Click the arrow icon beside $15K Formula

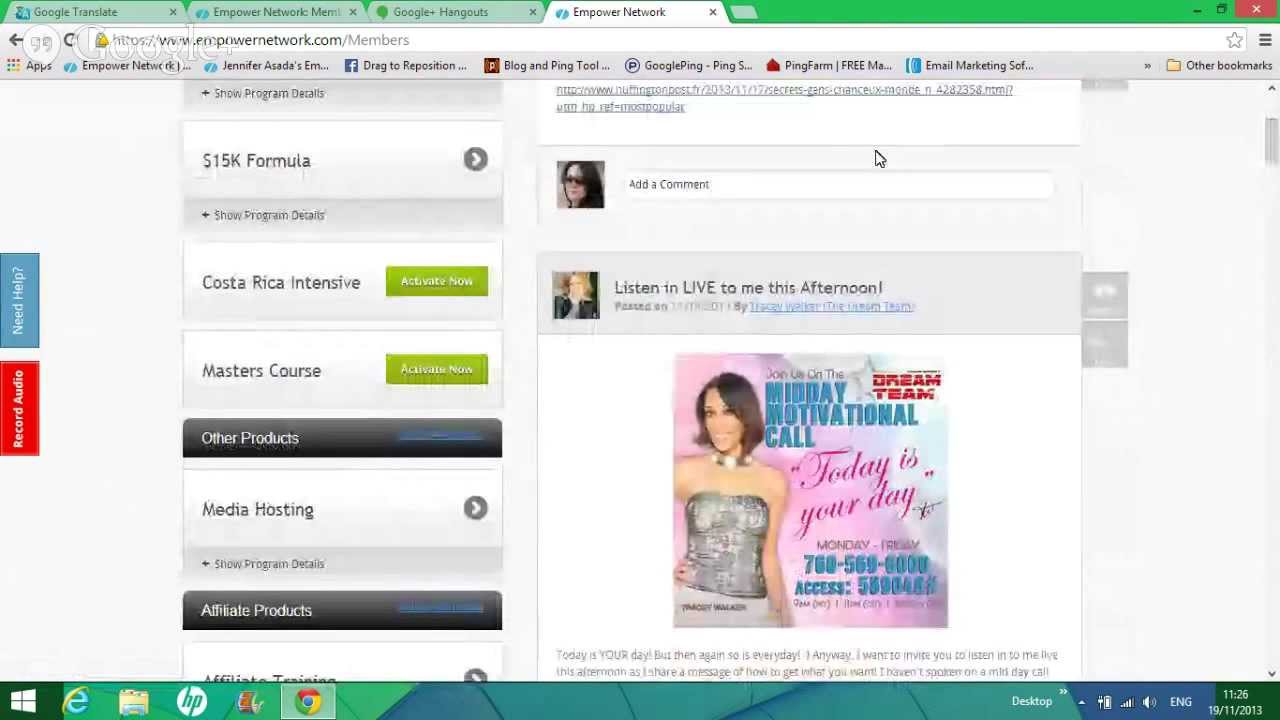click(x=475, y=160)
